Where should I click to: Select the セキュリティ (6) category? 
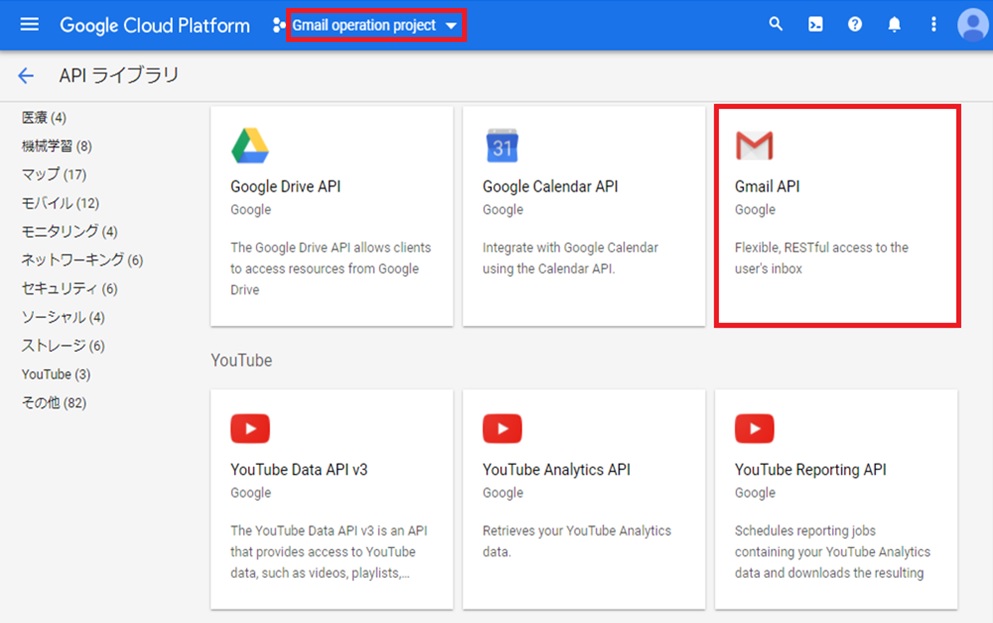[x=70, y=289]
